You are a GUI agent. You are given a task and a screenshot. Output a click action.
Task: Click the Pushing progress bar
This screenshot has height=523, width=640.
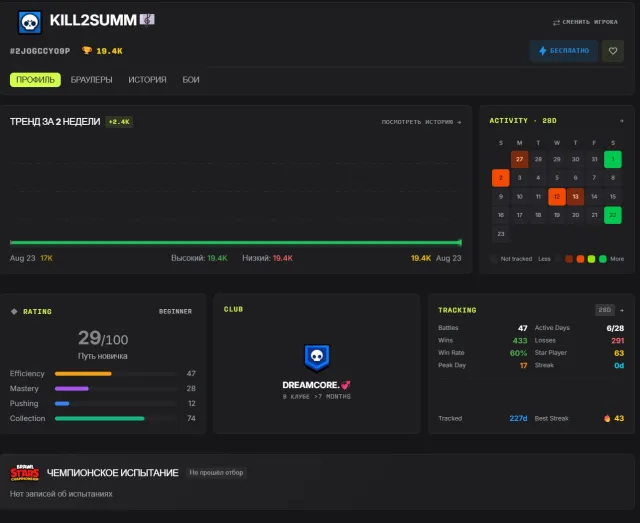[x=116, y=403]
